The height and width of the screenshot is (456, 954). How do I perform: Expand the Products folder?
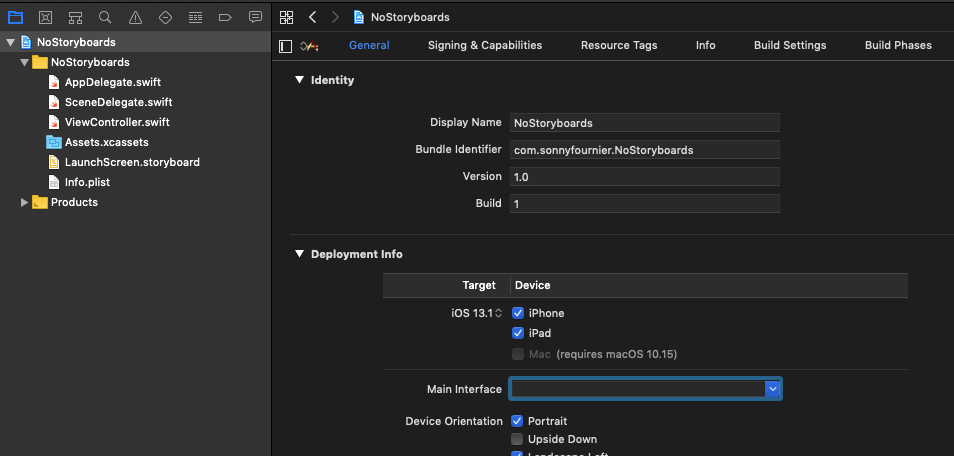click(x=24, y=202)
